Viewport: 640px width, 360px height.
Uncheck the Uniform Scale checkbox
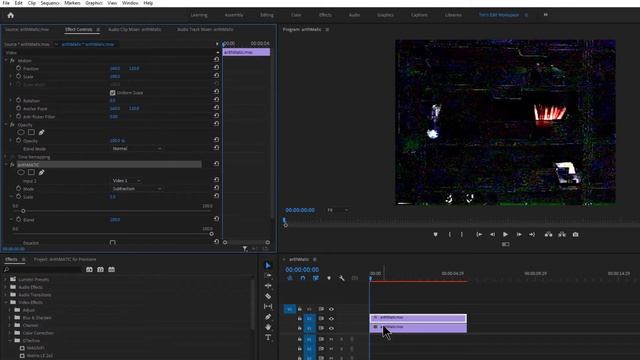(113, 93)
